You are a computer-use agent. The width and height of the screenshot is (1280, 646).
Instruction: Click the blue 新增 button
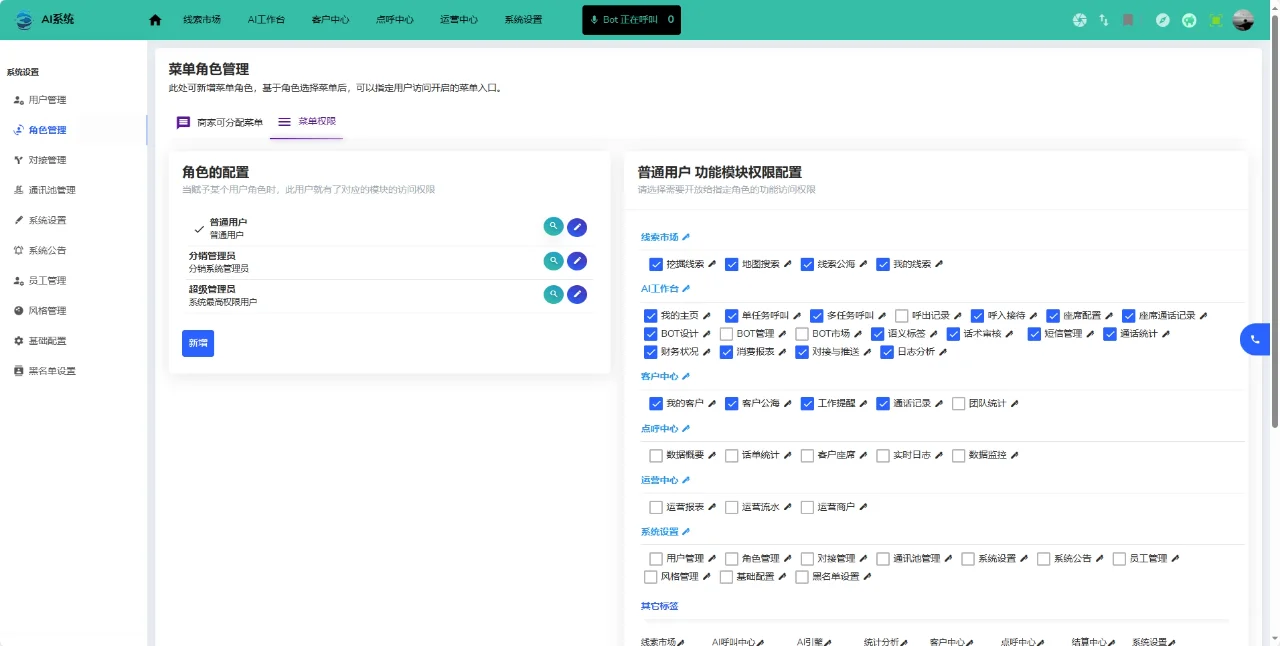198,343
